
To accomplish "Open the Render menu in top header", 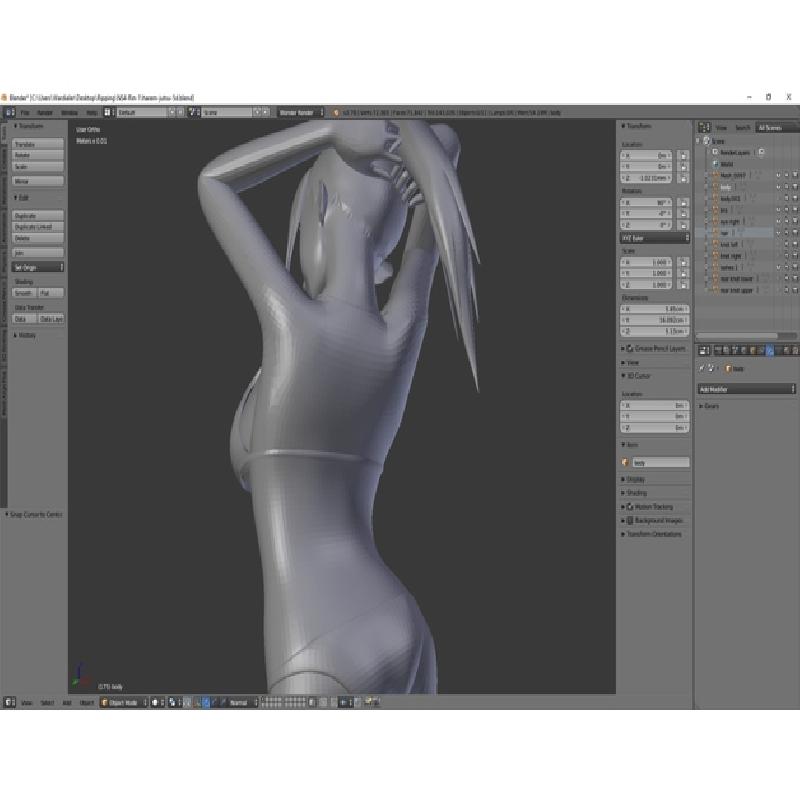I will (45, 113).
